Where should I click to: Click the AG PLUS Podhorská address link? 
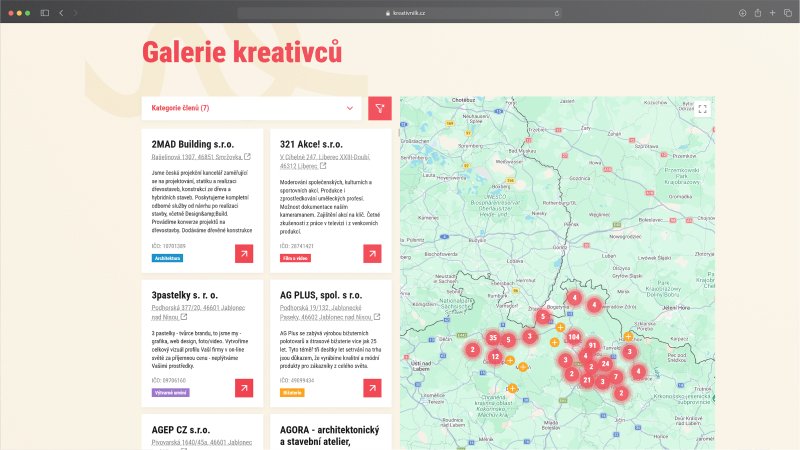click(x=326, y=312)
